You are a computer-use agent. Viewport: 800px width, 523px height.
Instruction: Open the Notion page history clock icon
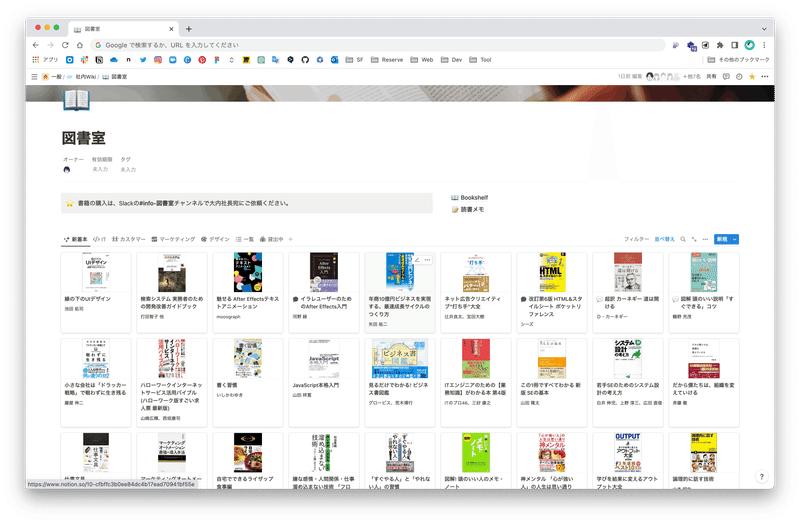coord(739,77)
